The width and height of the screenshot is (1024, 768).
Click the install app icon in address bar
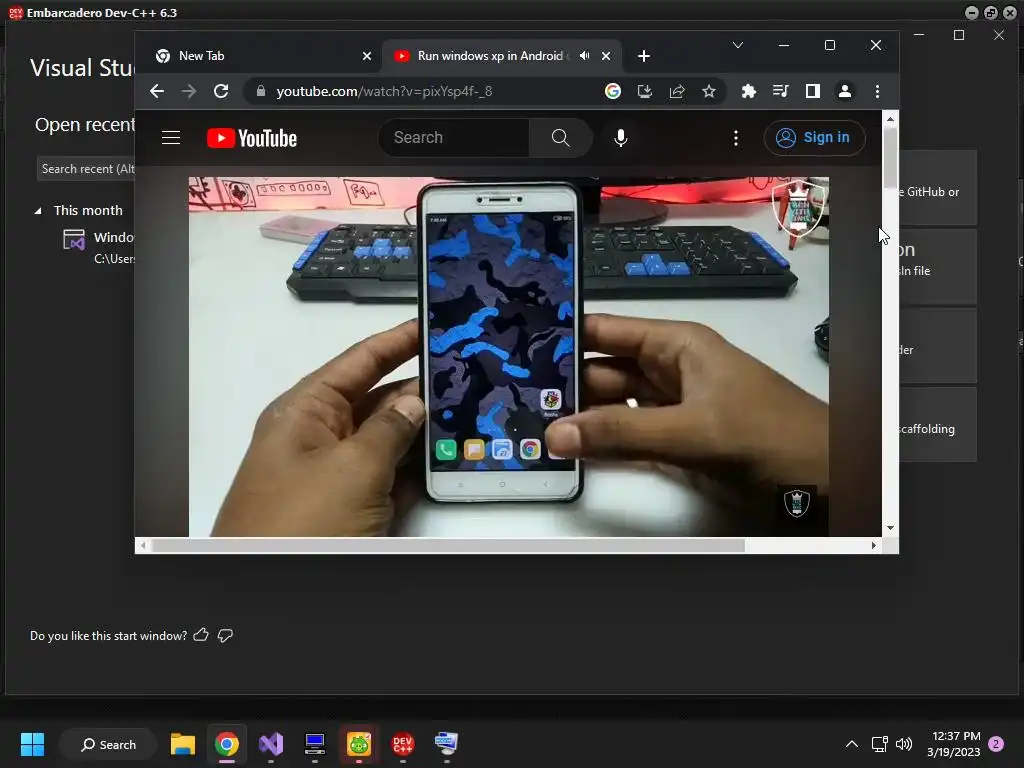(x=645, y=91)
